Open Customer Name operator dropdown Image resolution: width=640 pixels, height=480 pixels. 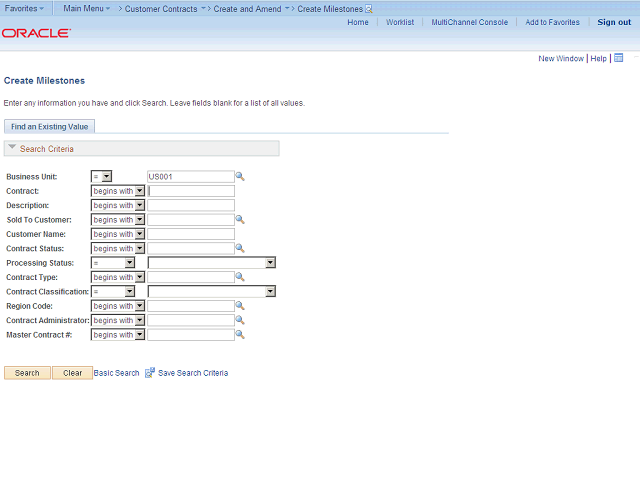tap(118, 234)
